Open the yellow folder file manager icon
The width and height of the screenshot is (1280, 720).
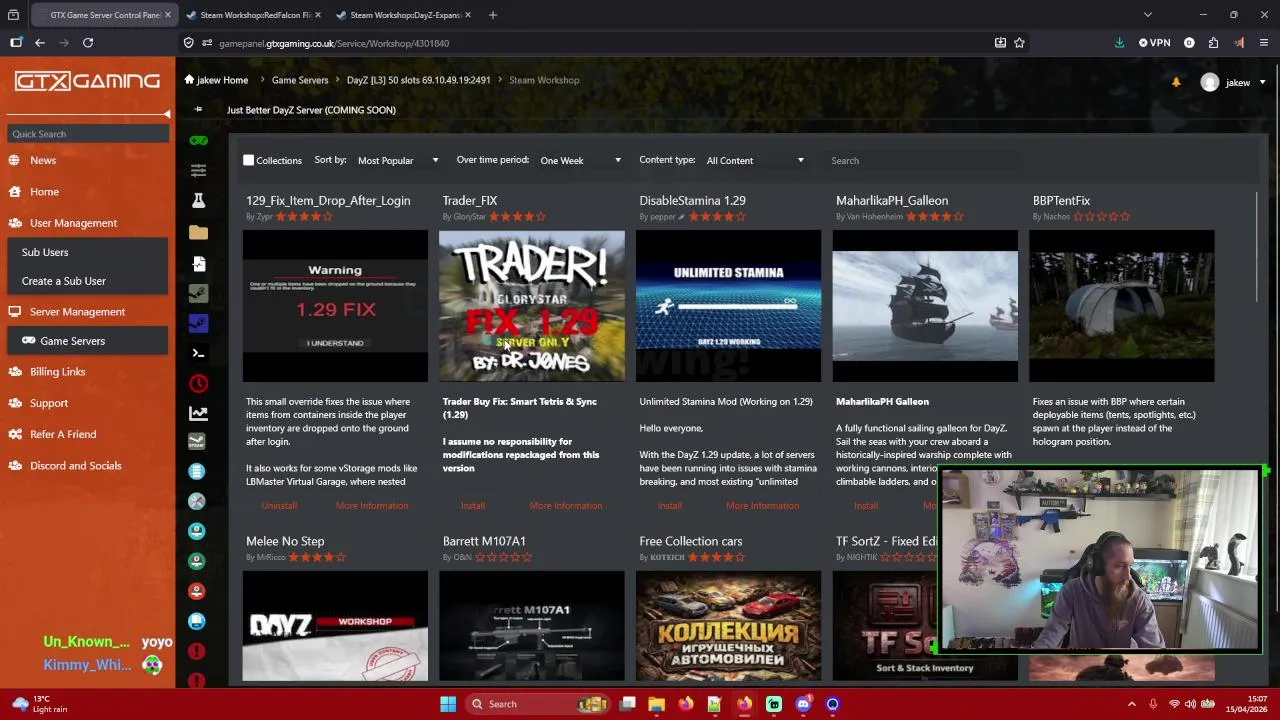[198, 232]
